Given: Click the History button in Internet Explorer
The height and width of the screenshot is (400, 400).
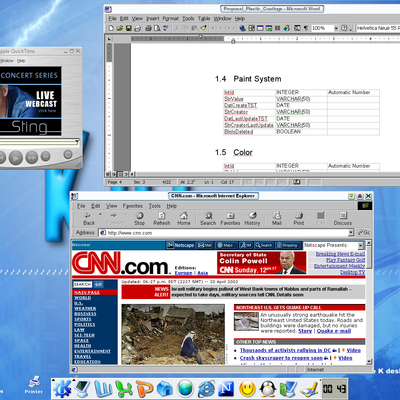Looking at the screenshot, I should coord(252,219).
